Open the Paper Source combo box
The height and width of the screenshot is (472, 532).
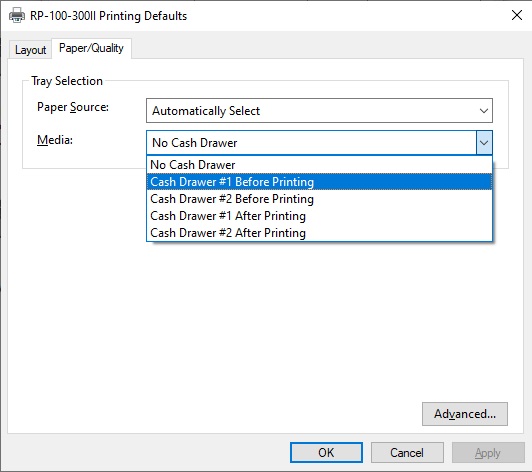[319, 111]
